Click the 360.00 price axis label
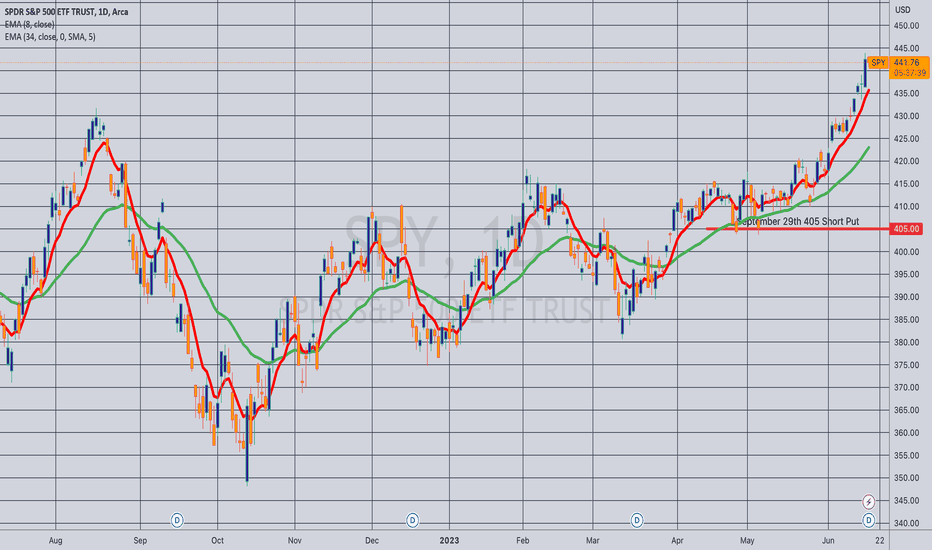 [x=906, y=432]
